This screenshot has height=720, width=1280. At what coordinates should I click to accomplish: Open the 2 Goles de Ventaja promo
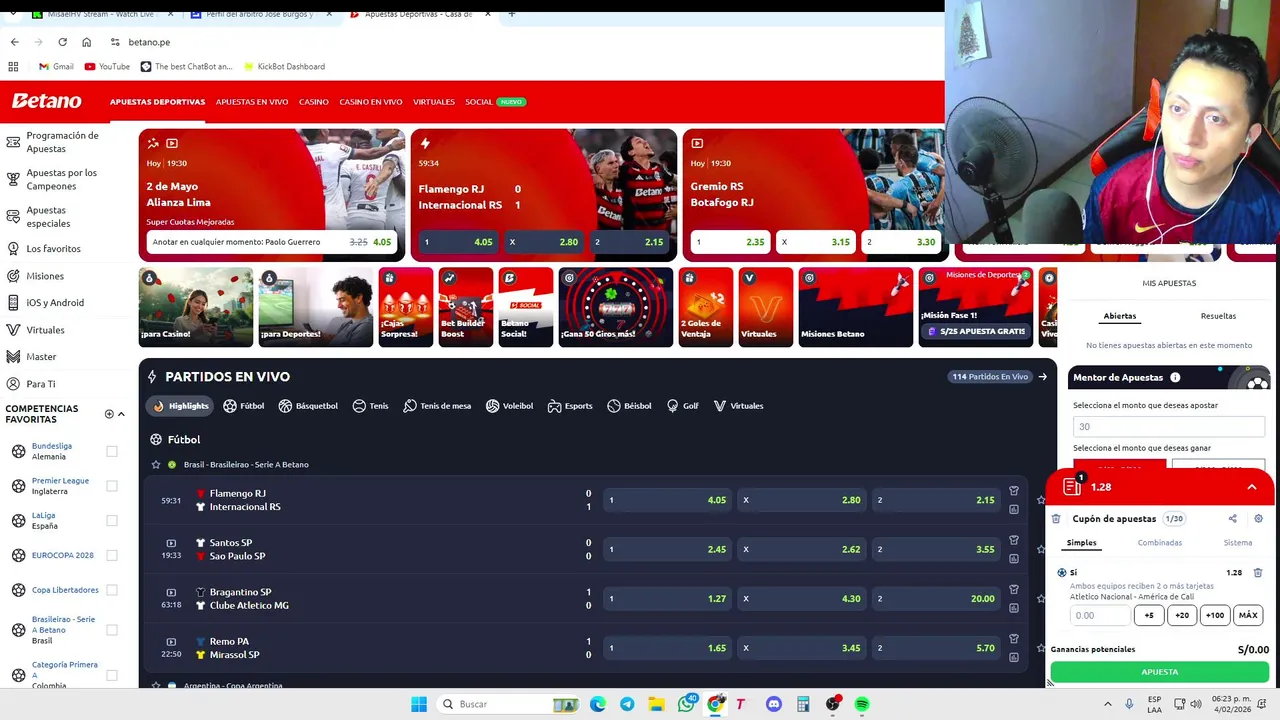pyautogui.click(x=706, y=307)
